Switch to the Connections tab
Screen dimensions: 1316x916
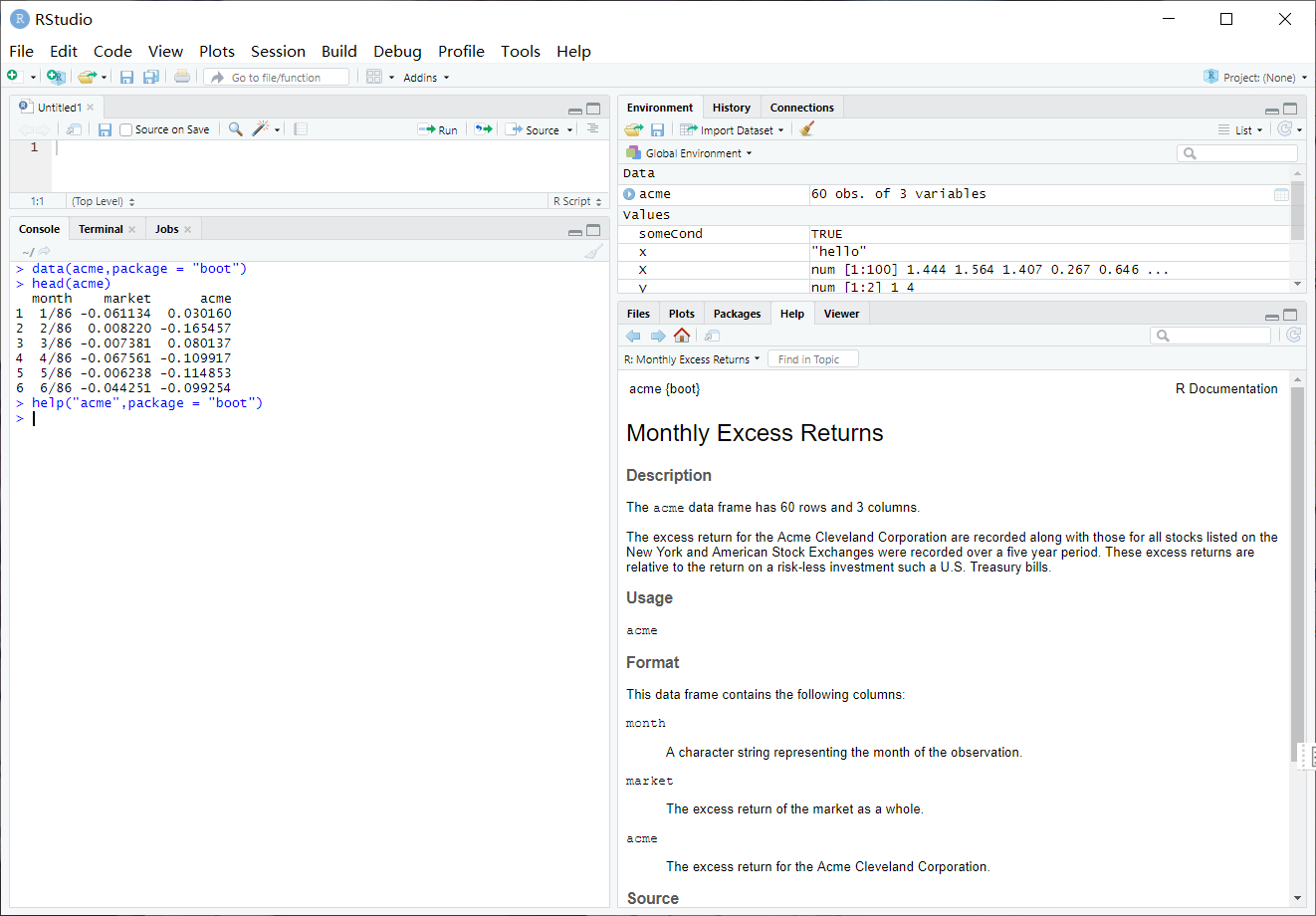(802, 108)
